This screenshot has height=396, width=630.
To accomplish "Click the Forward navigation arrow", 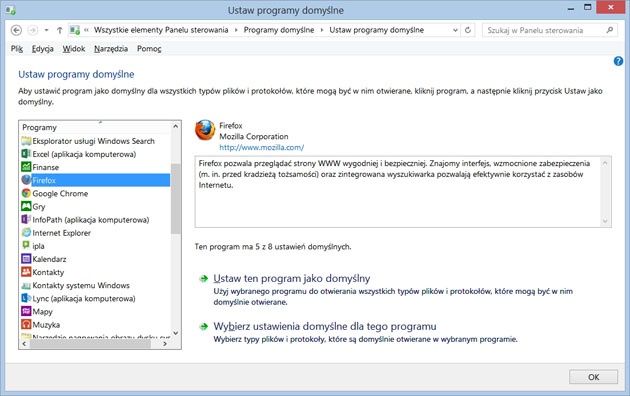I will [33, 30].
